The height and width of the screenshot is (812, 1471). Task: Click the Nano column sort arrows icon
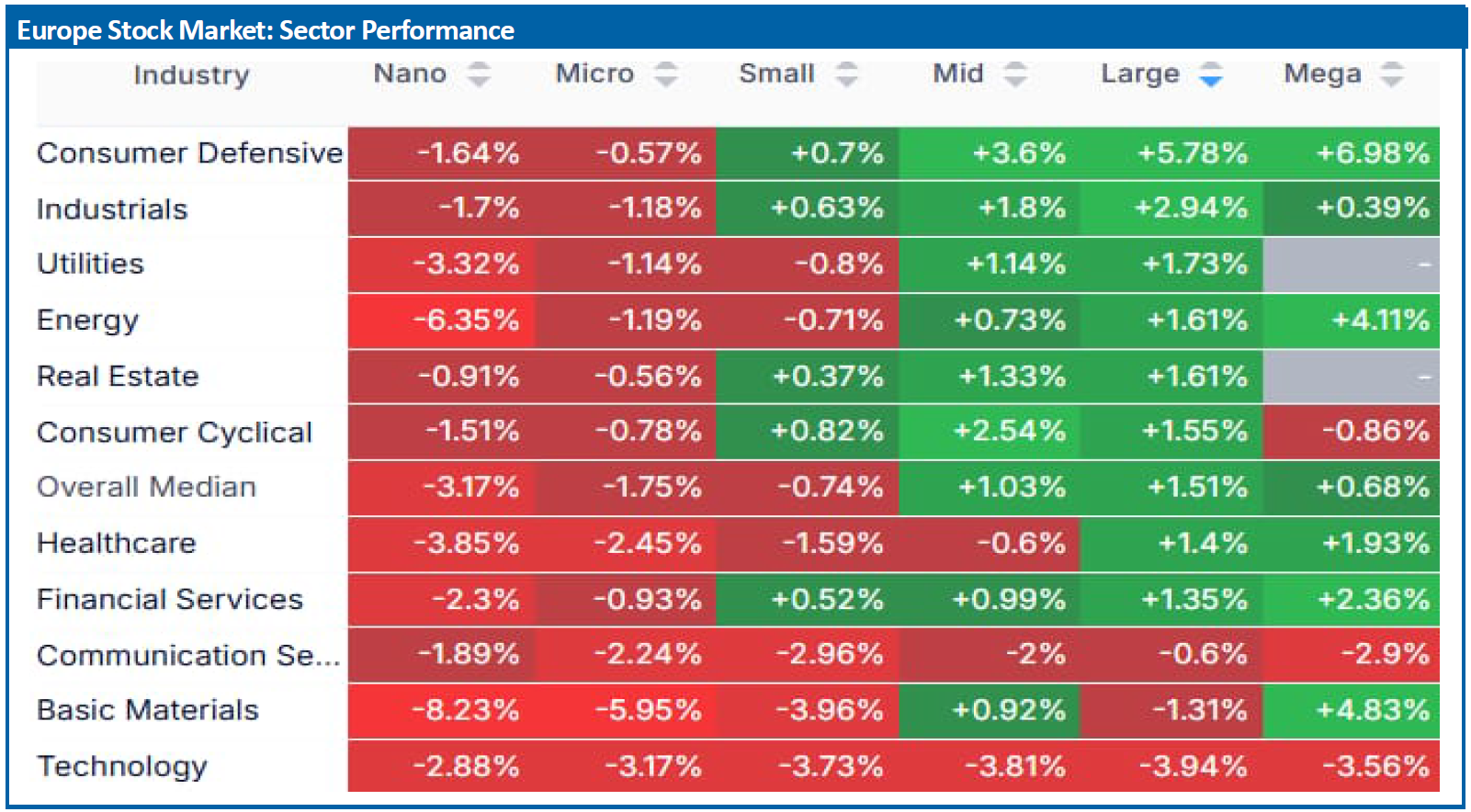[479, 74]
